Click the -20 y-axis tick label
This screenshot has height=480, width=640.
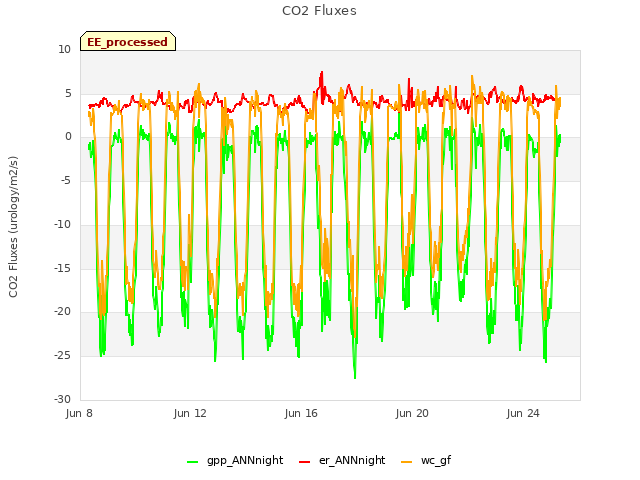[x=62, y=311]
